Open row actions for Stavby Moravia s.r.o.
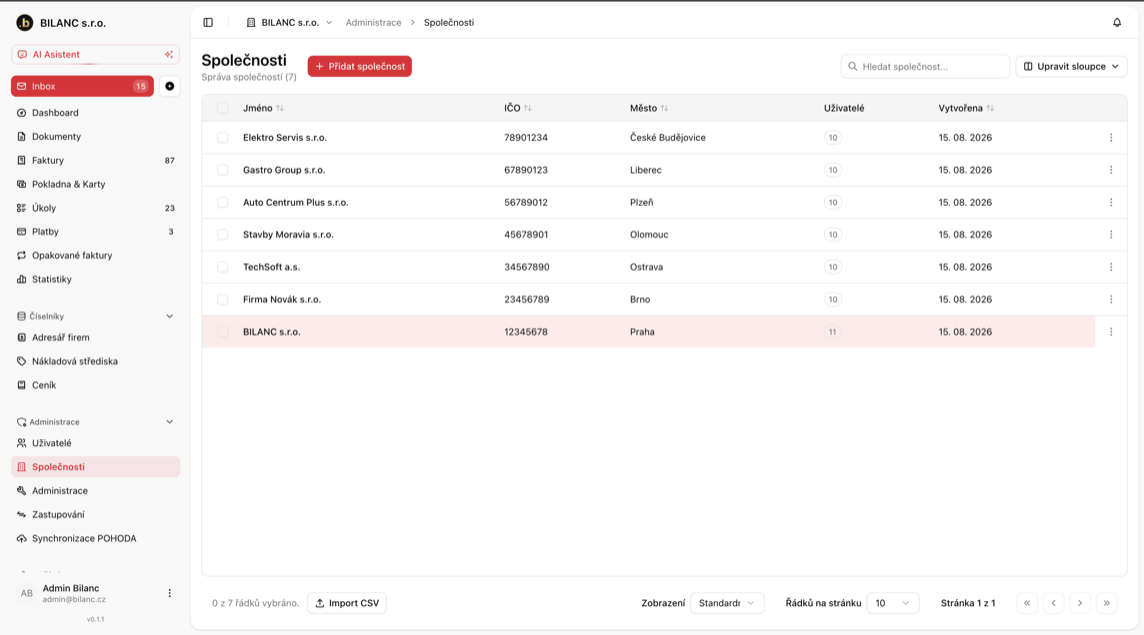 1111,234
